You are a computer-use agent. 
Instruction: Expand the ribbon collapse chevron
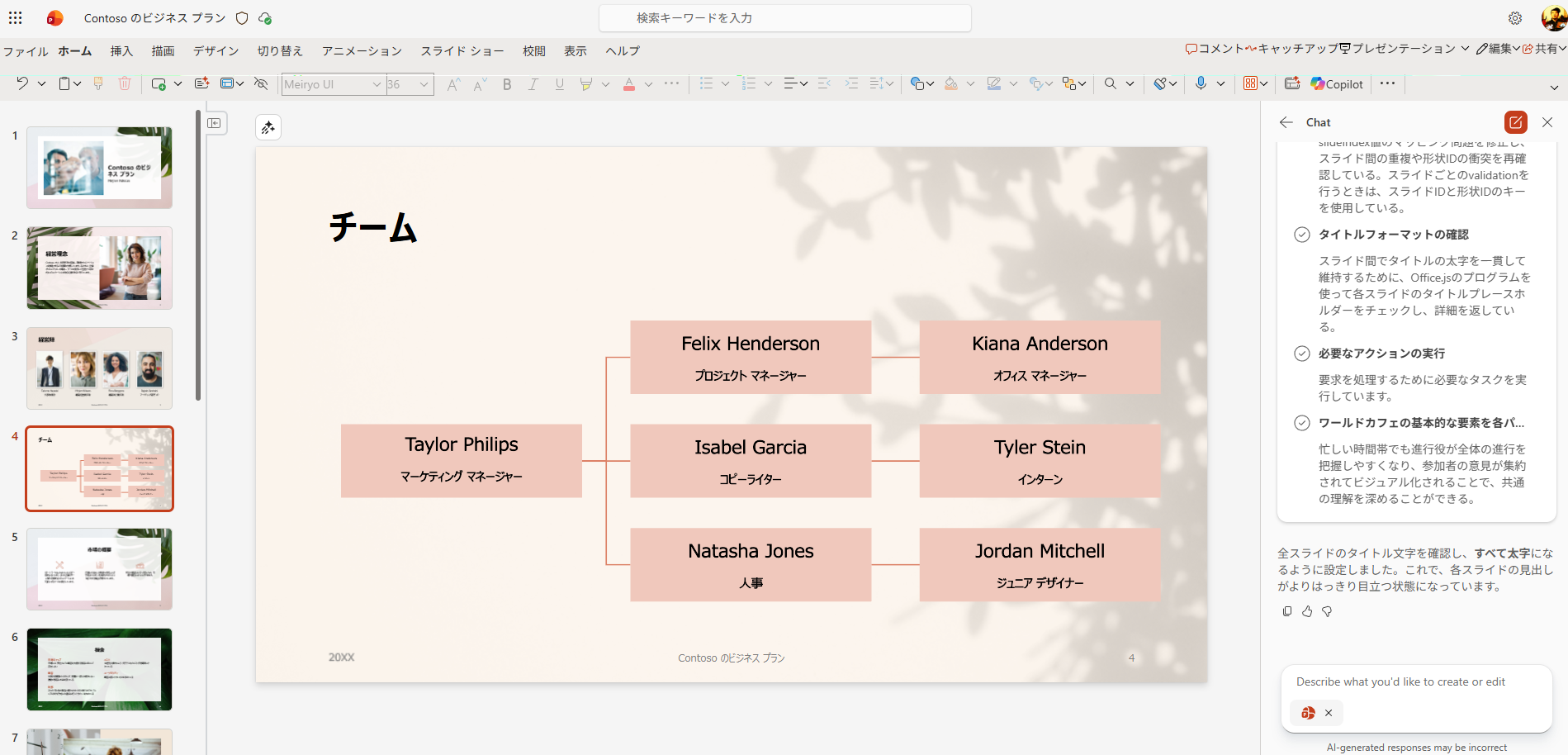(1553, 88)
